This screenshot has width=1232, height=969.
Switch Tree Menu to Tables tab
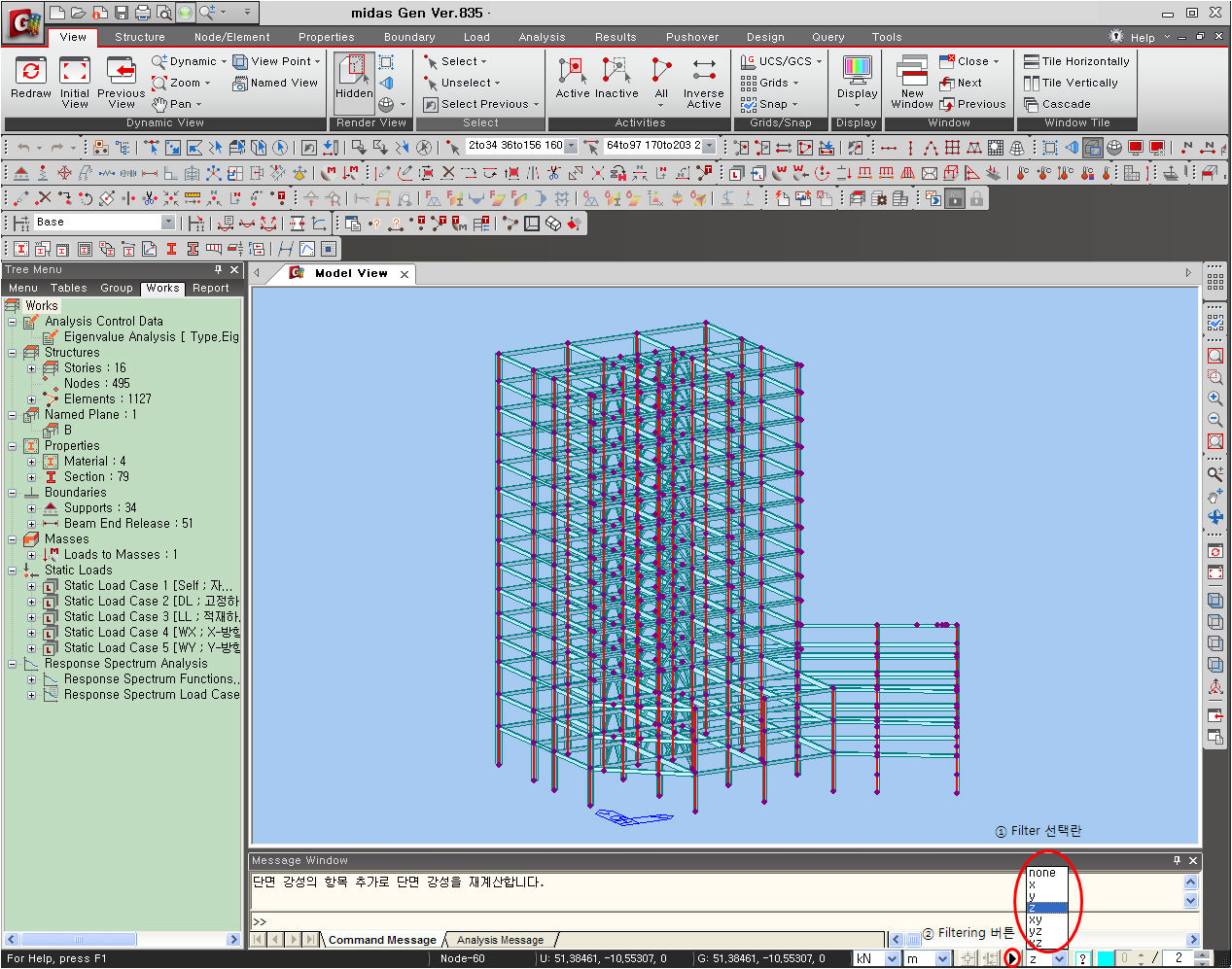[68, 288]
